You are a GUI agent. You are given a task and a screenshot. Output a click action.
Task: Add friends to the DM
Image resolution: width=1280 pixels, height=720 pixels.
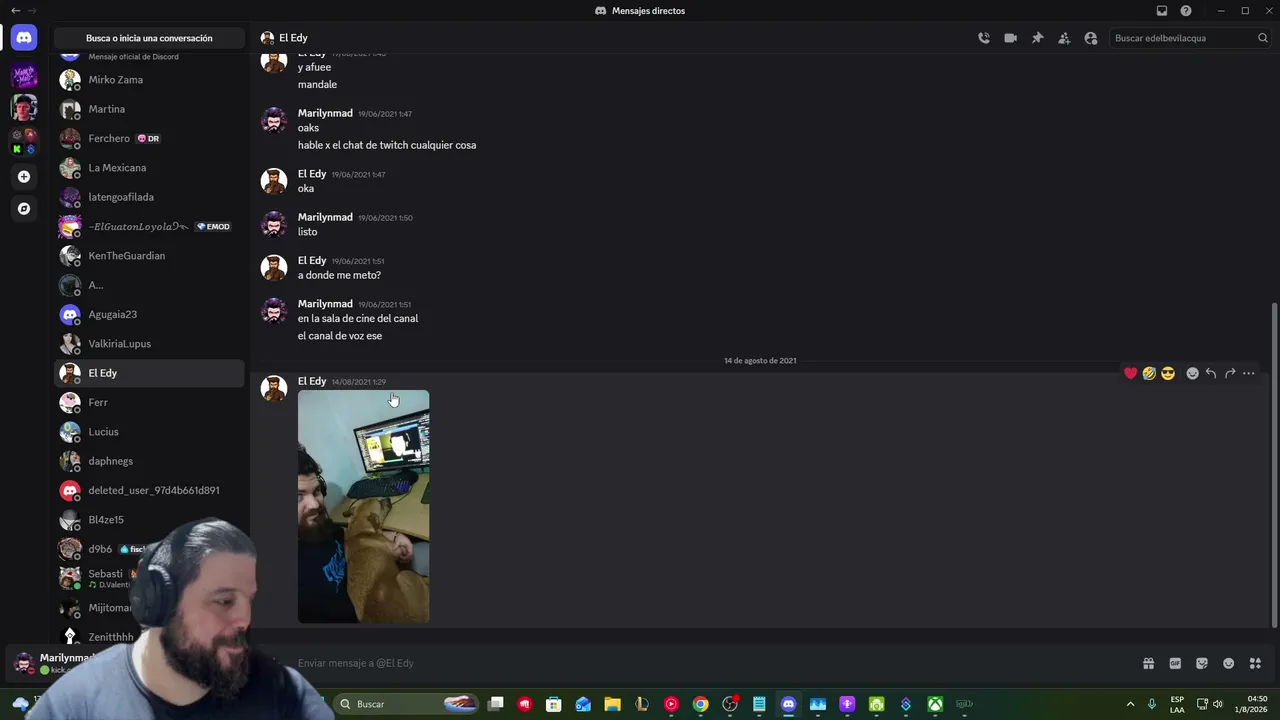click(1064, 38)
